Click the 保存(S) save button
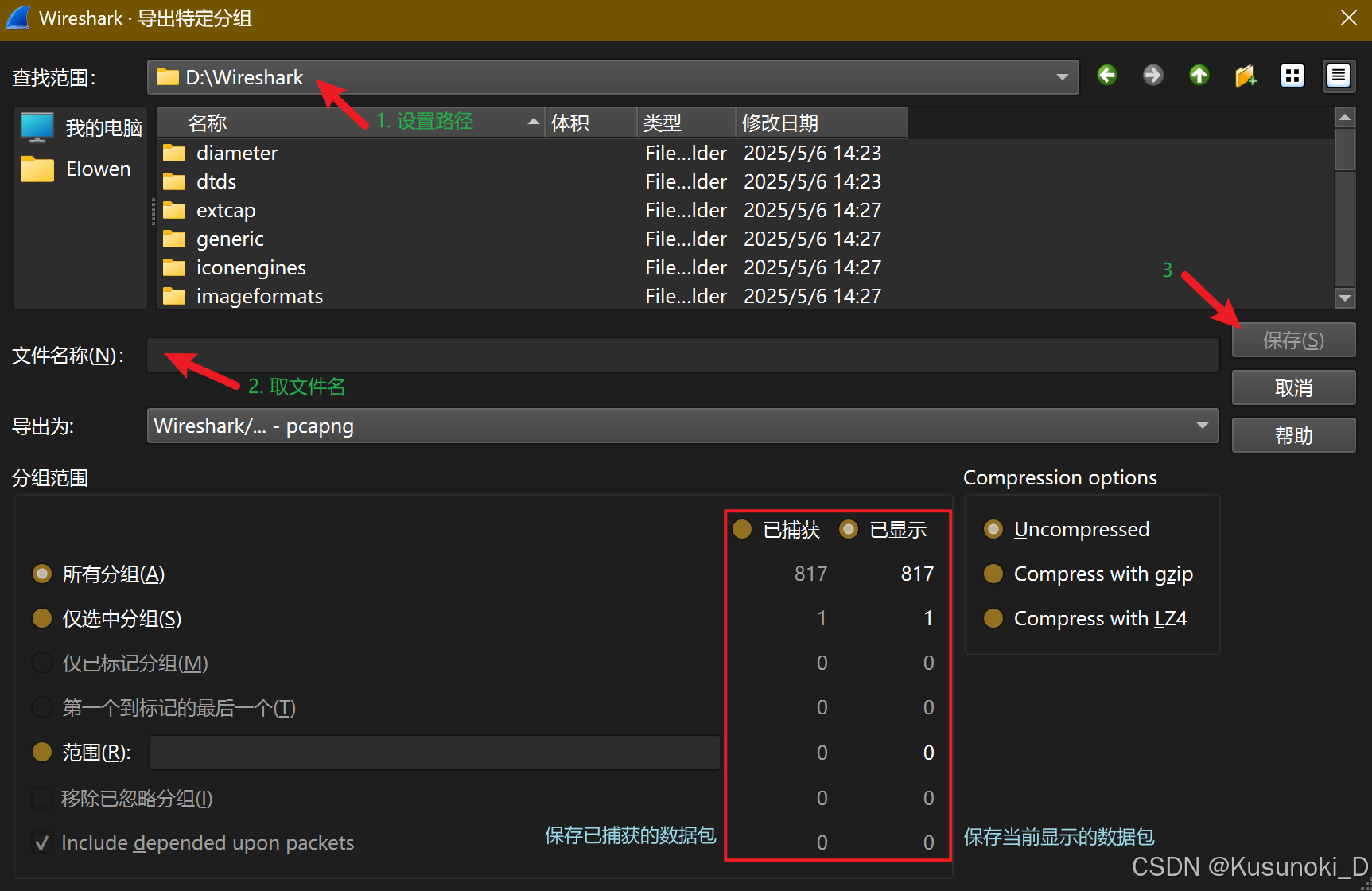Screen dimensions: 1372x891 pyautogui.click(x=1293, y=340)
